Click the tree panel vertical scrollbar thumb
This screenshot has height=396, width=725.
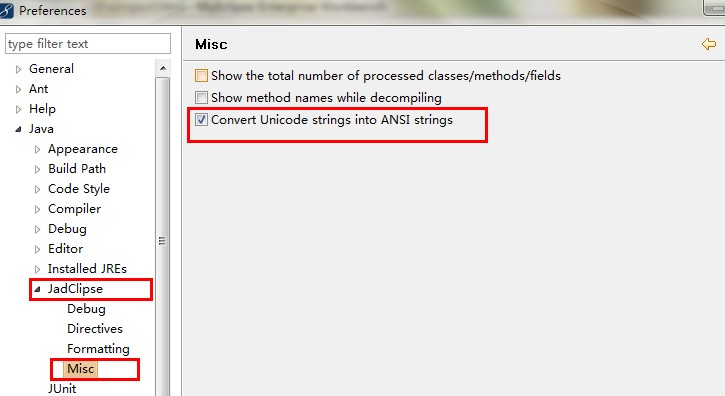pyautogui.click(x=162, y=241)
